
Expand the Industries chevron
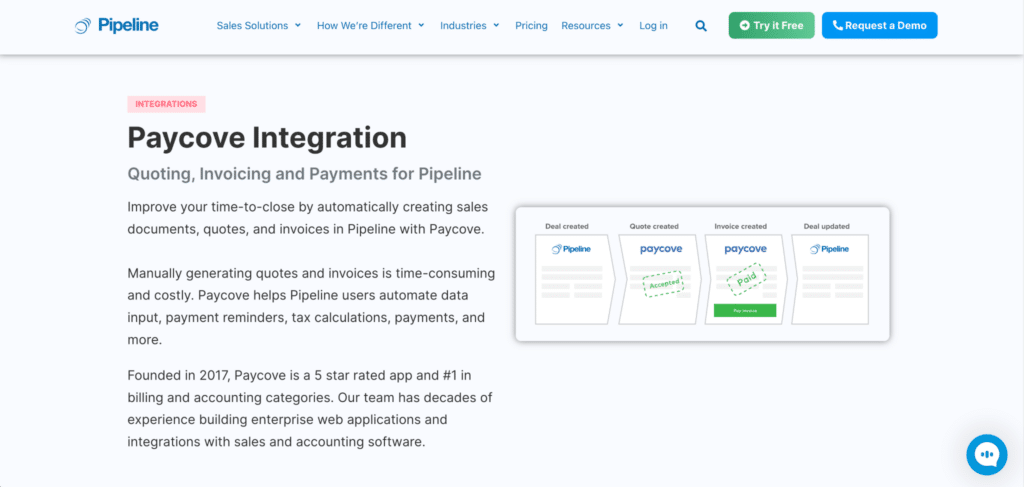coord(496,25)
